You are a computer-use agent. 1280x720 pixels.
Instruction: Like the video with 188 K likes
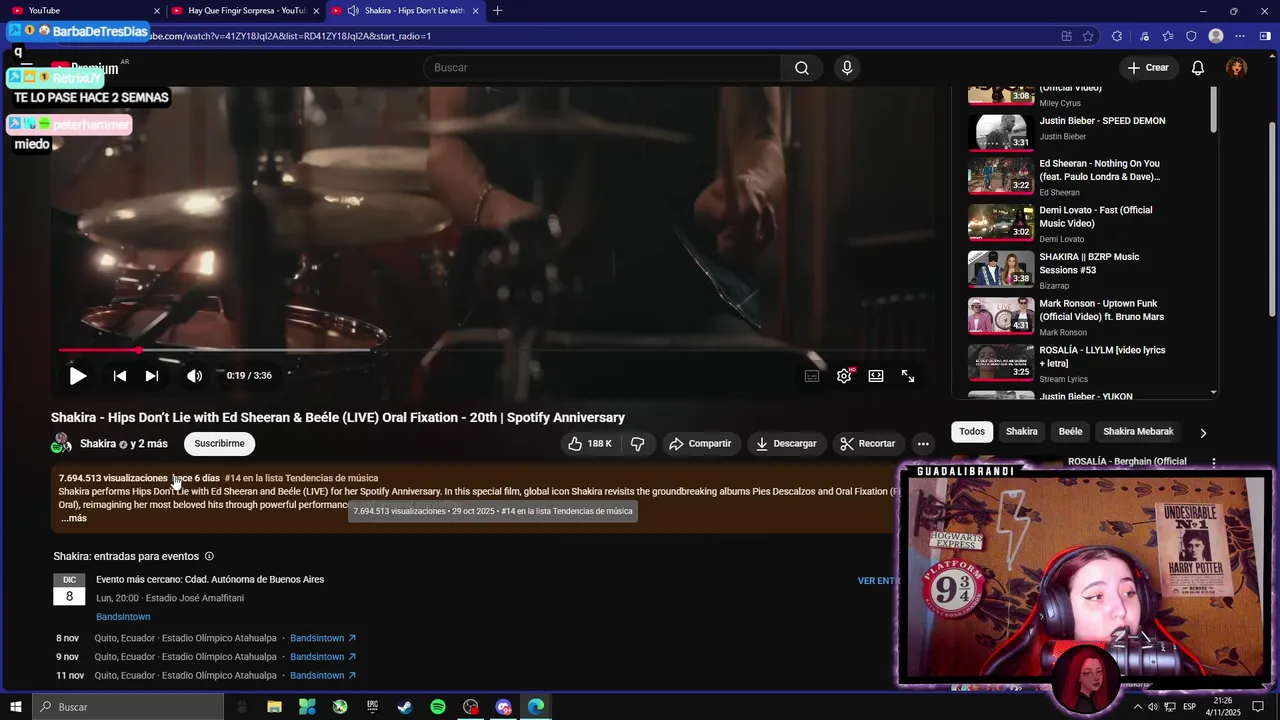click(590, 444)
